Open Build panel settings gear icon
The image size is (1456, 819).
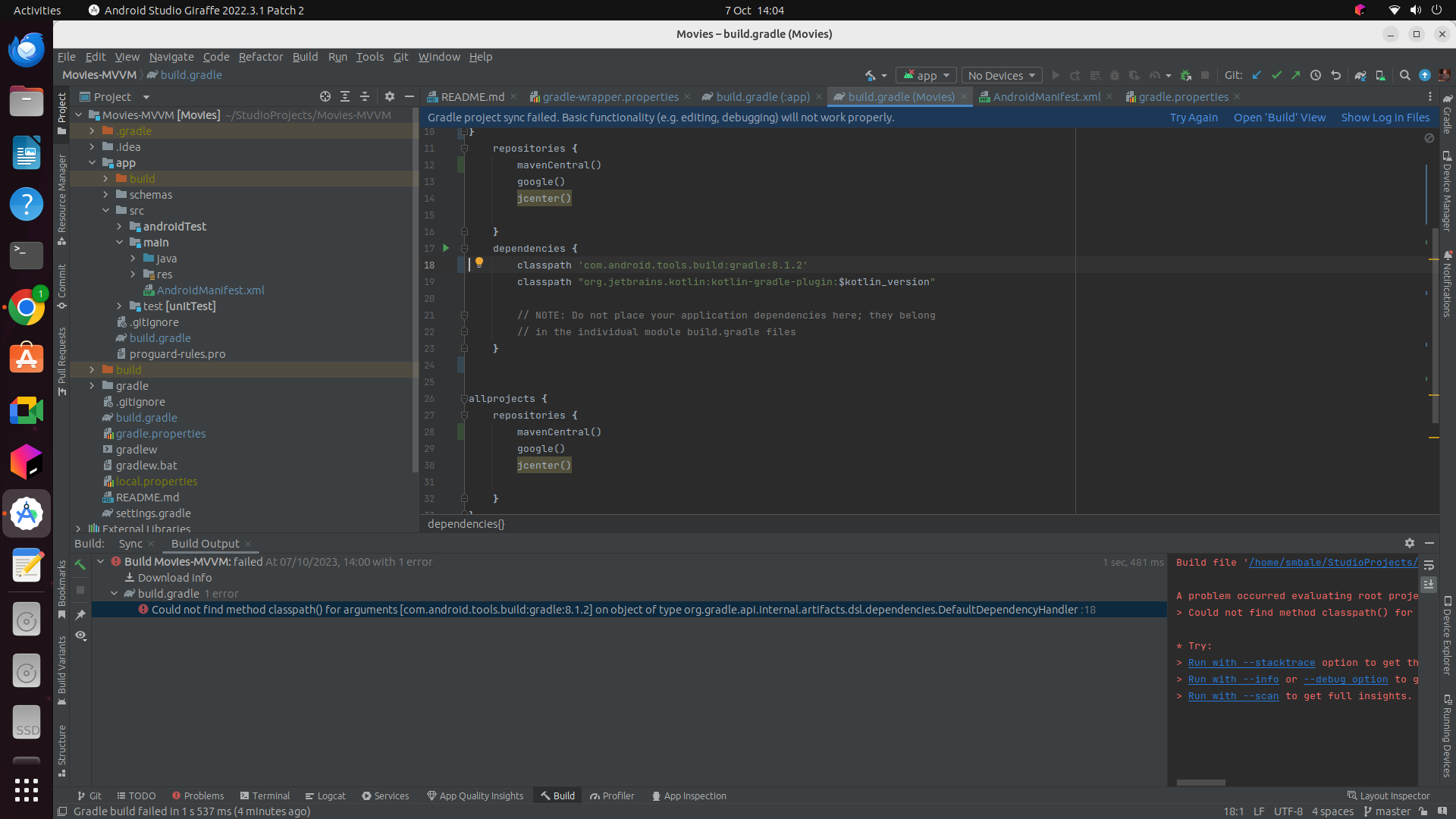pos(1410,543)
